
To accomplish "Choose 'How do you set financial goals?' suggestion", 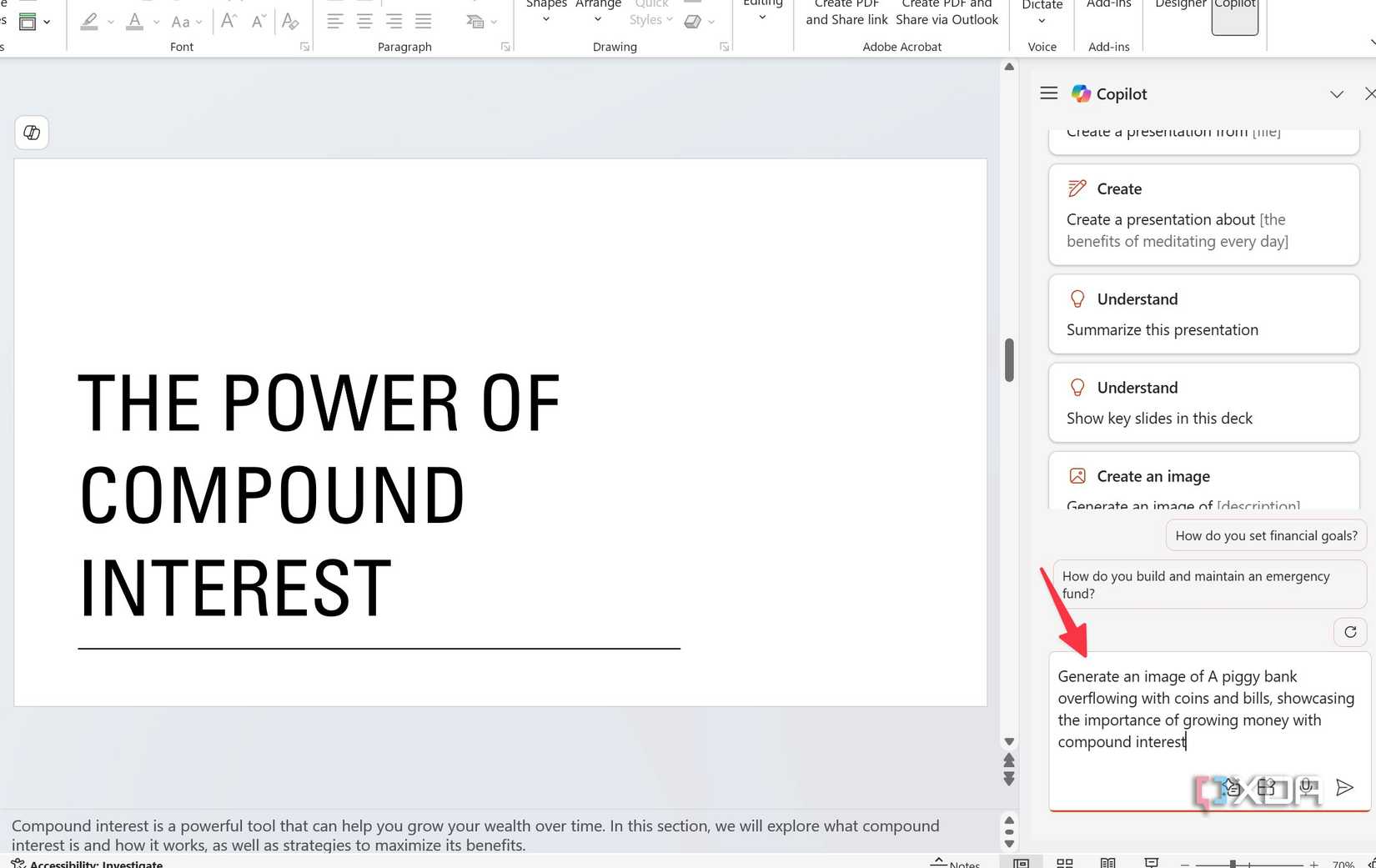I will point(1266,535).
